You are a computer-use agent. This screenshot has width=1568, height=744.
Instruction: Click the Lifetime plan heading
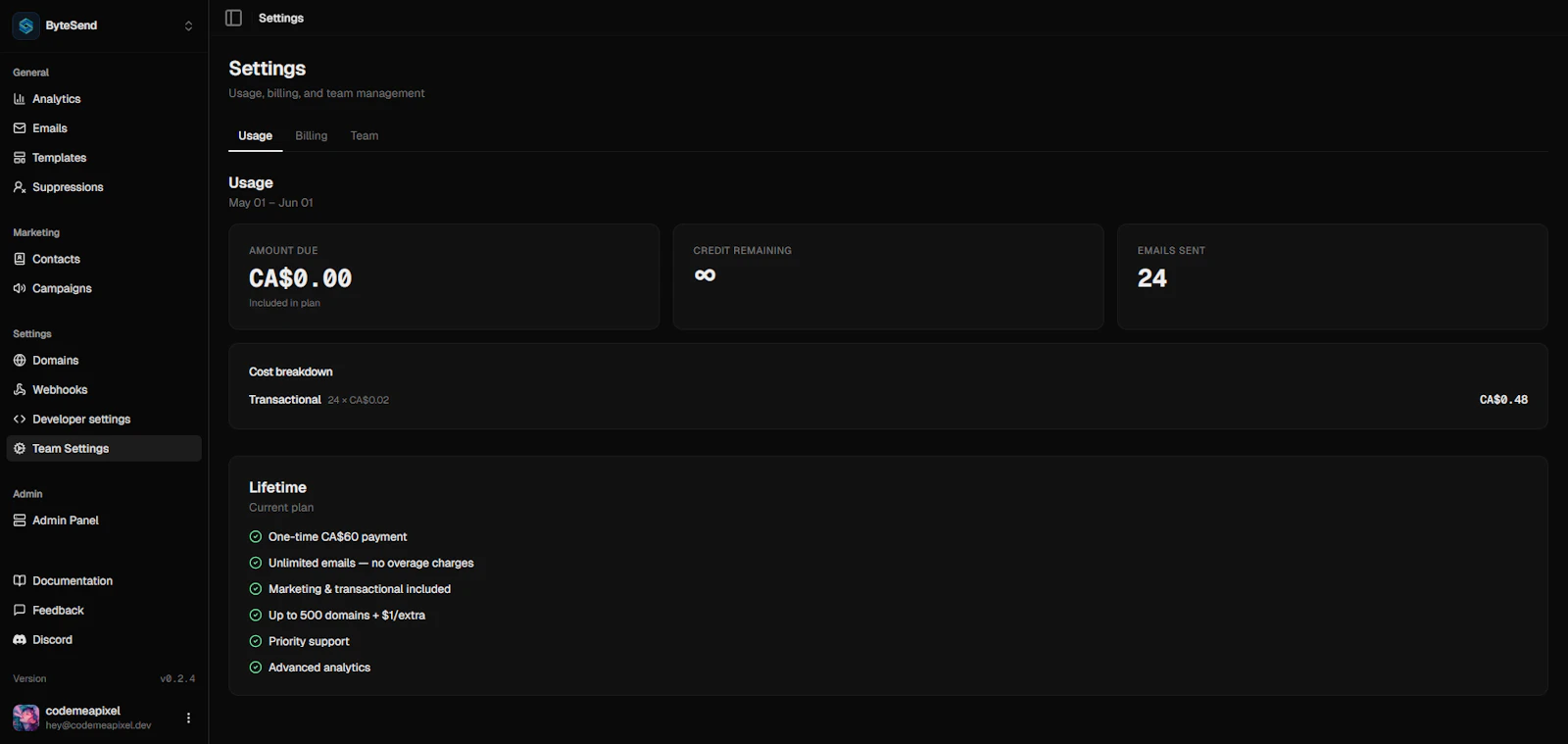[277, 487]
